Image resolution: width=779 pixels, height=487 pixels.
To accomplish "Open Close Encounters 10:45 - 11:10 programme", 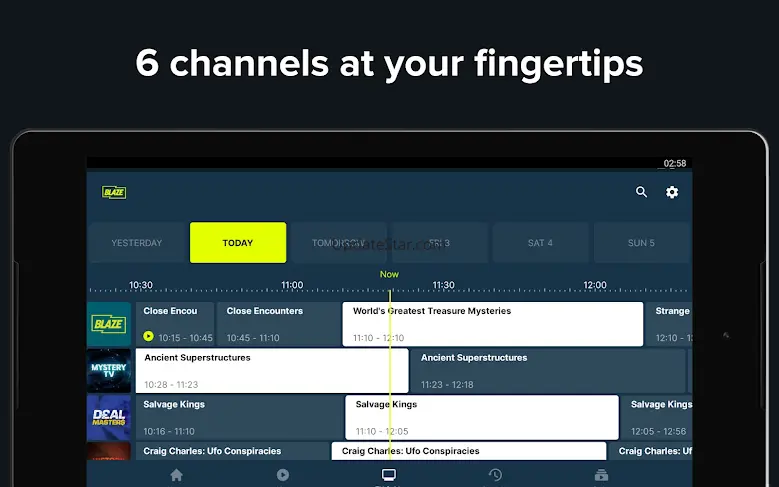I will pos(278,324).
